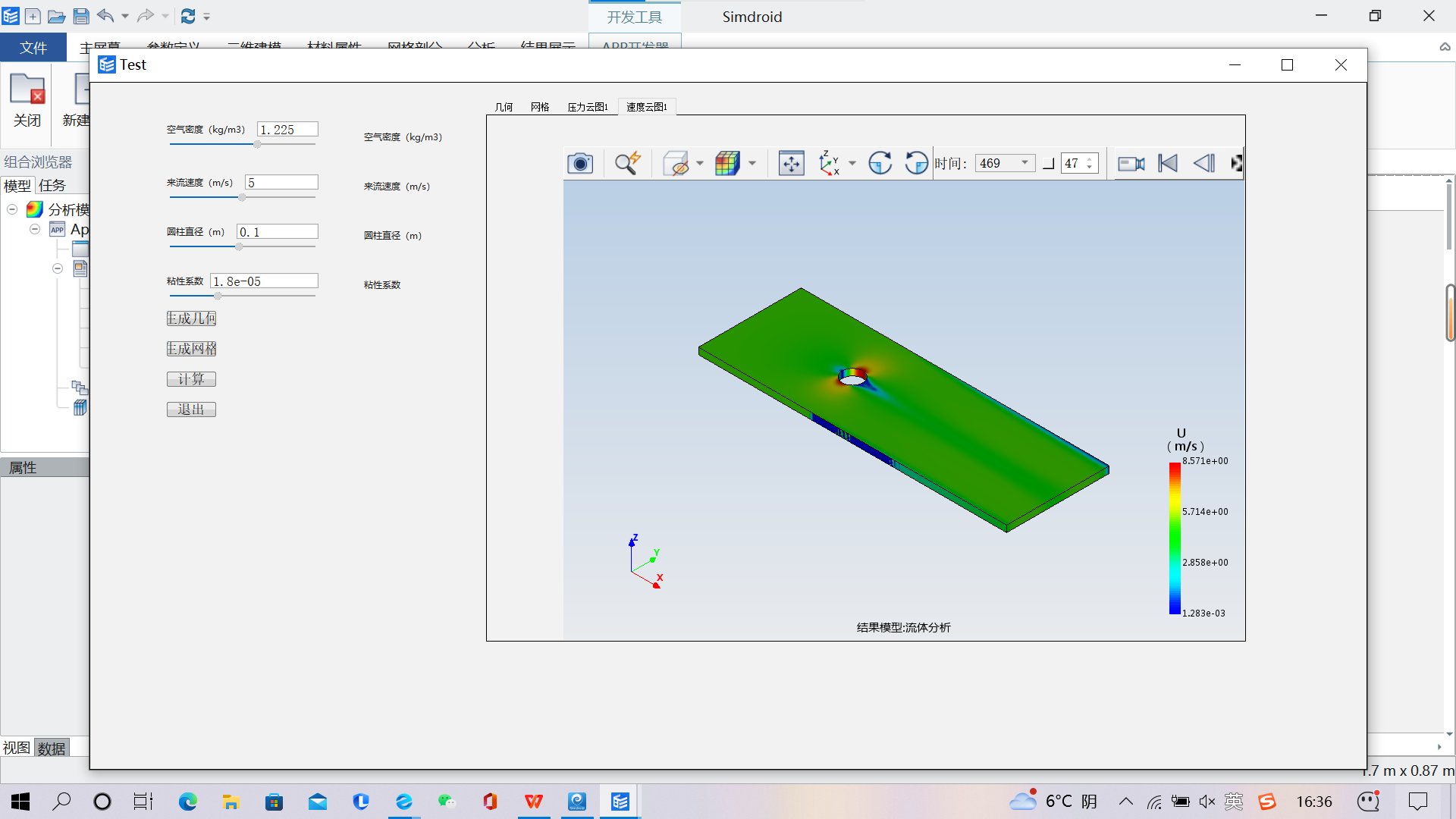Open the Undo history dropdown arrow
The width and height of the screenshot is (1456, 819).
125,16
